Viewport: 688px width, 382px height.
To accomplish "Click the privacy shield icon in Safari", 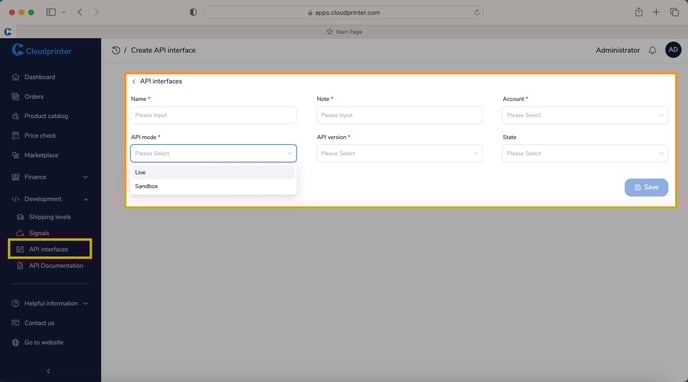I will point(193,12).
